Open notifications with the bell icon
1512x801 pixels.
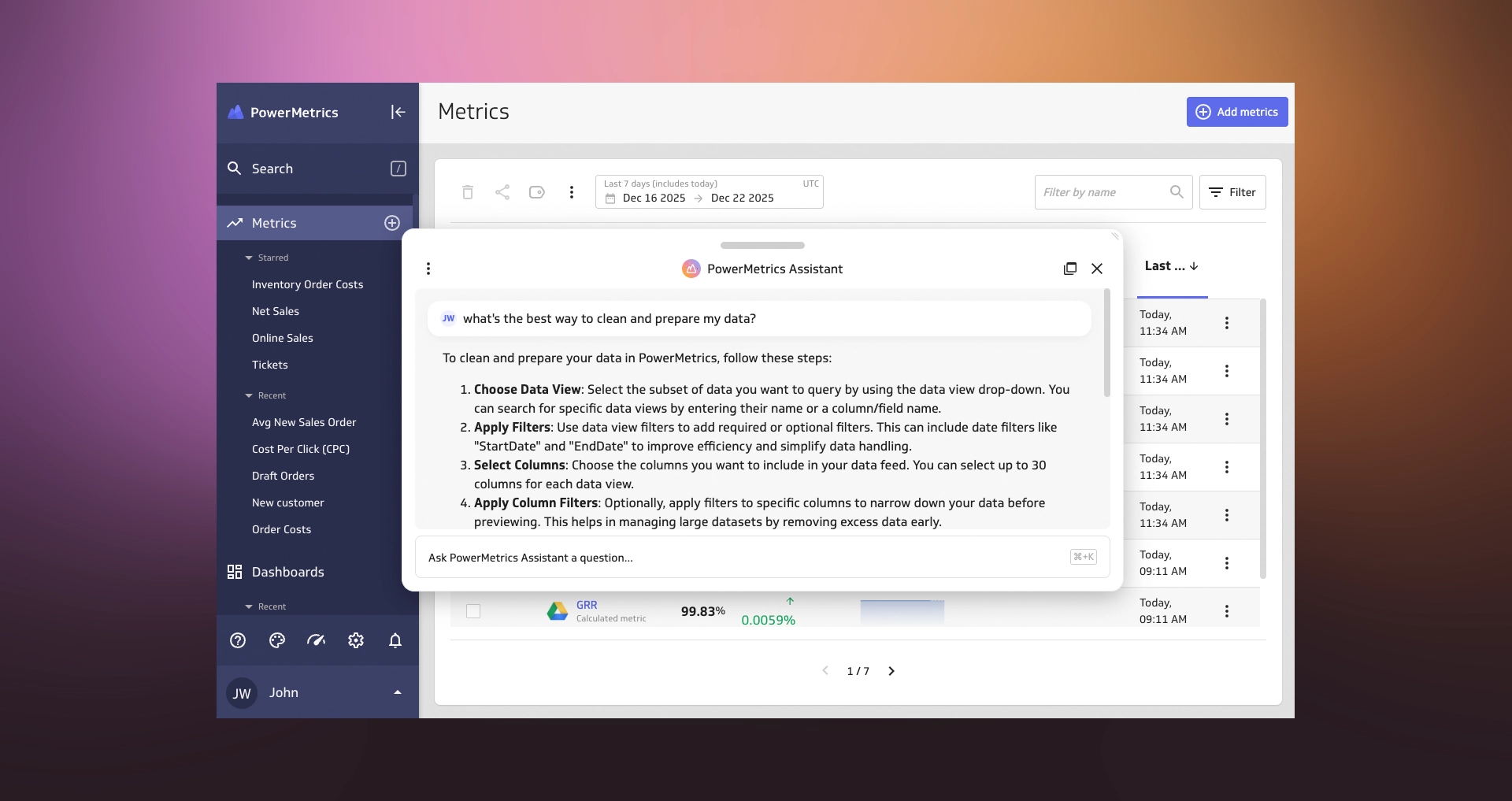pos(395,640)
